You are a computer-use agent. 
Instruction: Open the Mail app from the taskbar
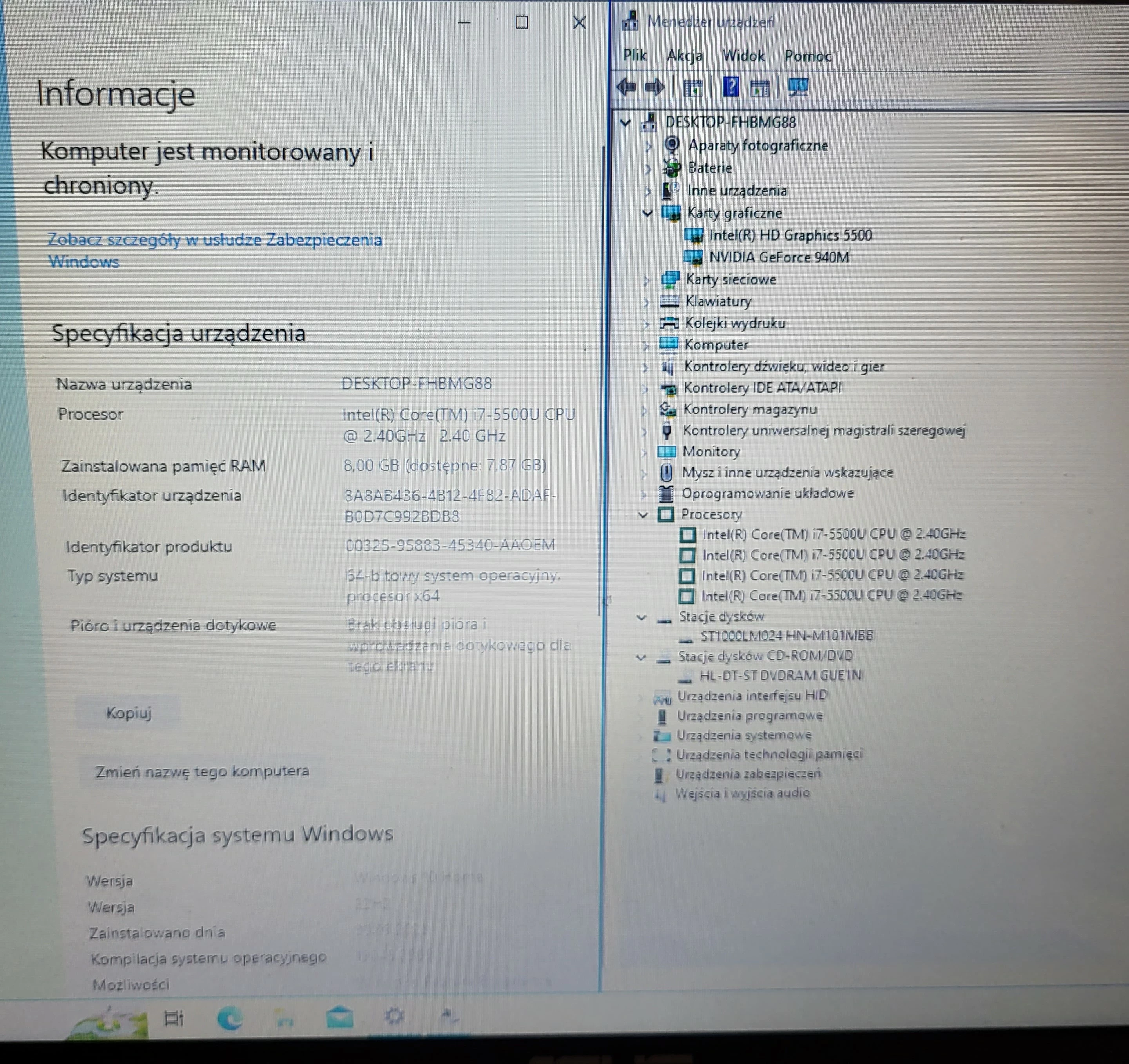click(x=340, y=1017)
